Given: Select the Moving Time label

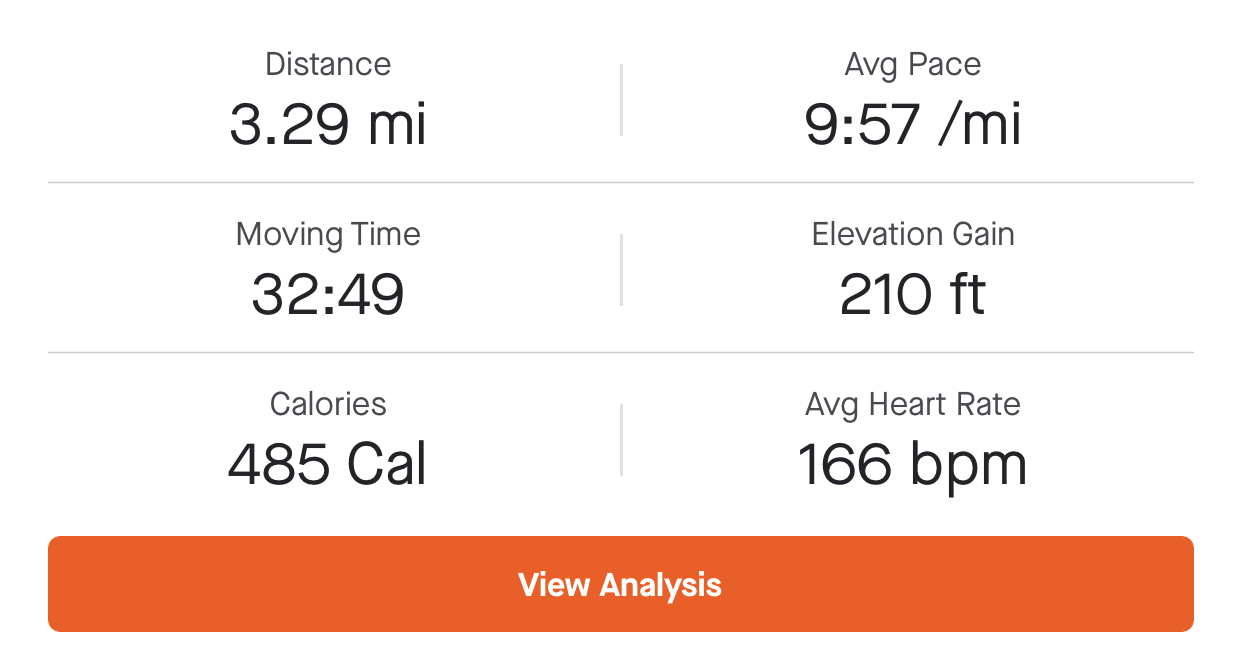Looking at the screenshot, I should pos(328,234).
